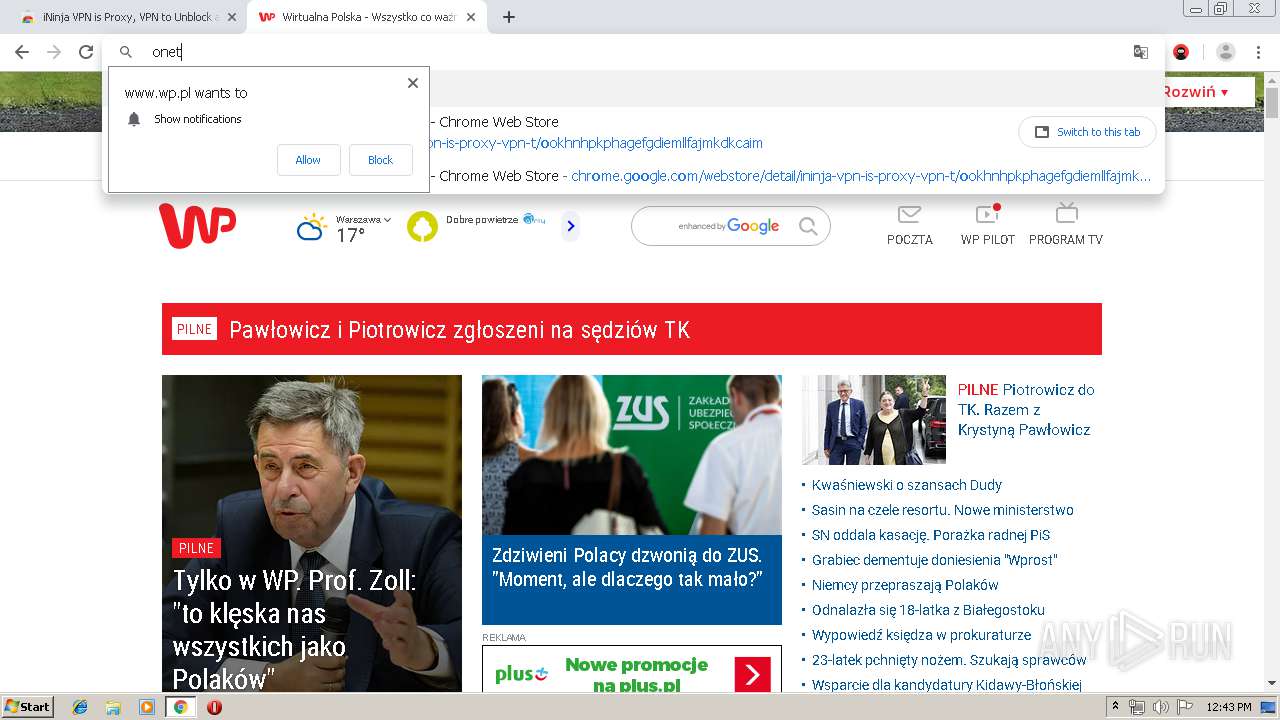Image resolution: width=1280 pixels, height=720 pixels.
Task: Switch to the iNinja VPN tab
Action: (128, 17)
